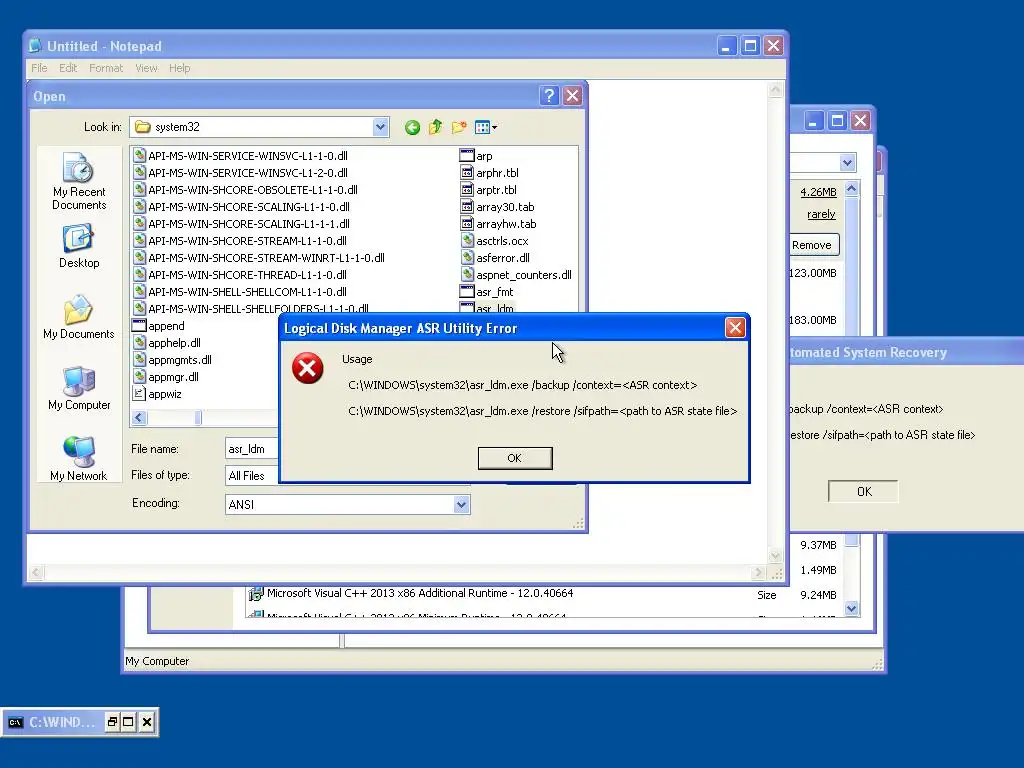Select Microsoft Visual C++ 2013 x86 Additional Runtime
1024x768 pixels.
(x=420, y=594)
